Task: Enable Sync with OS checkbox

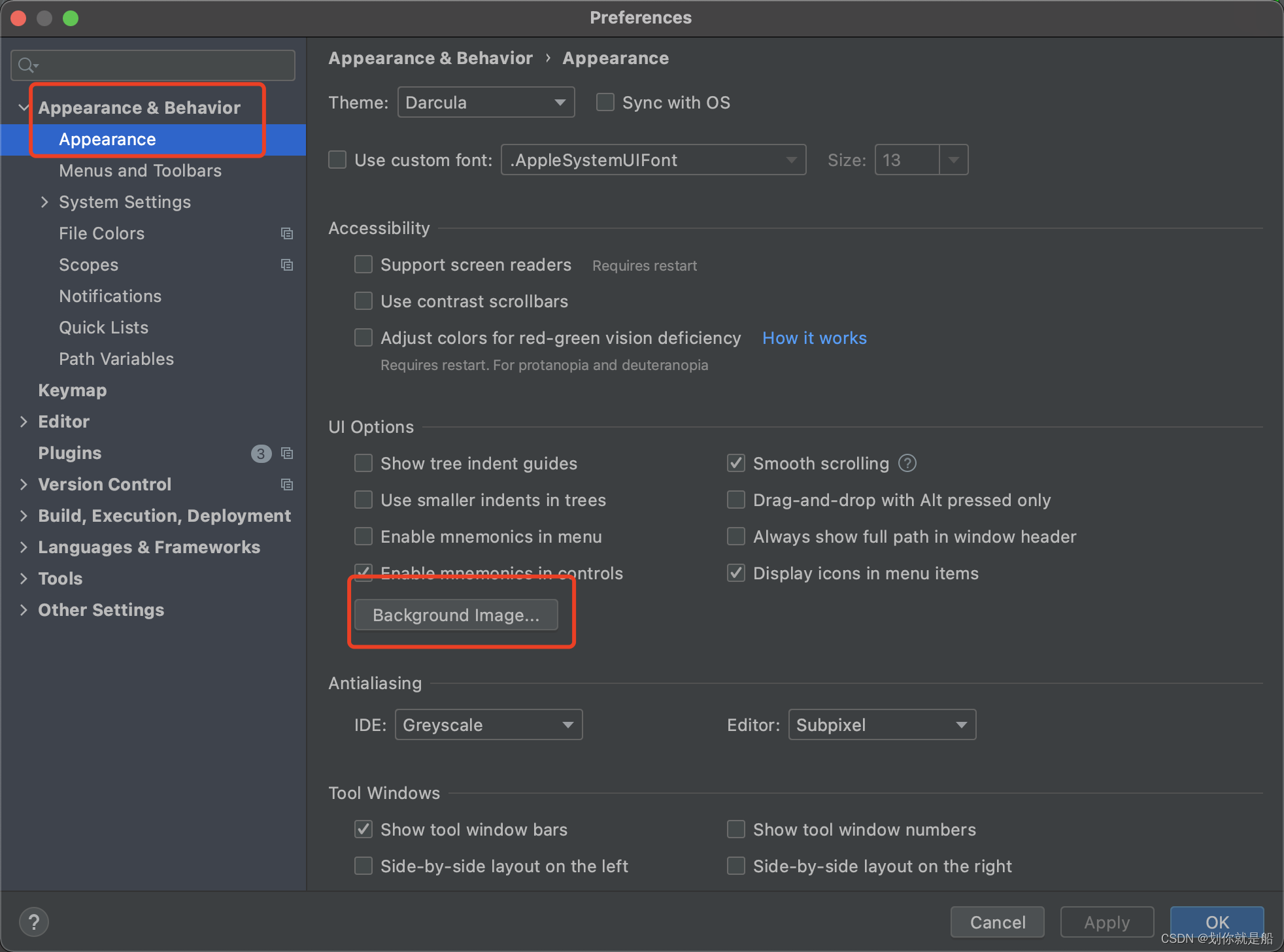Action: 605,103
